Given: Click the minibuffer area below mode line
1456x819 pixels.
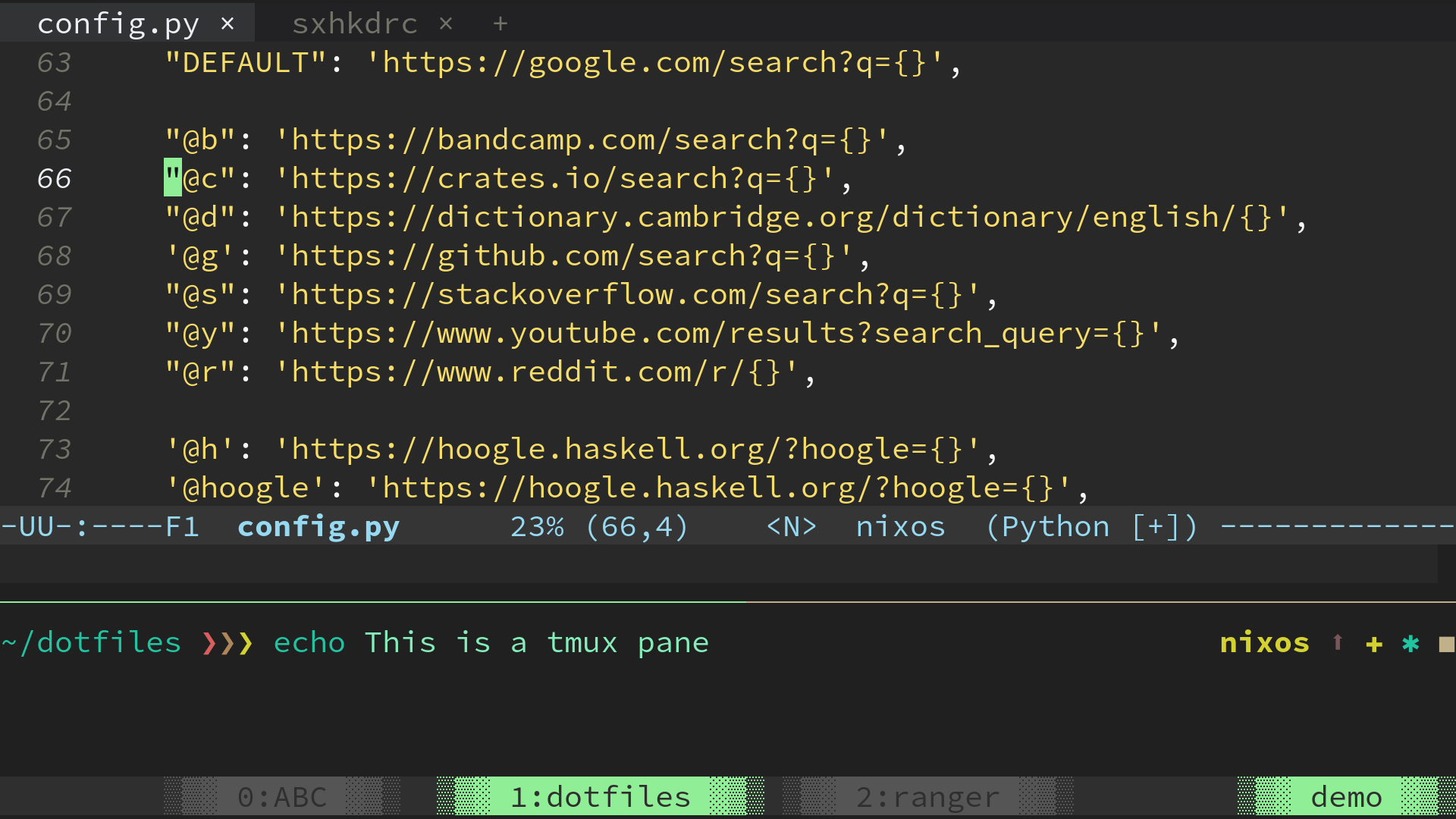Looking at the screenshot, I should pos(719,563).
